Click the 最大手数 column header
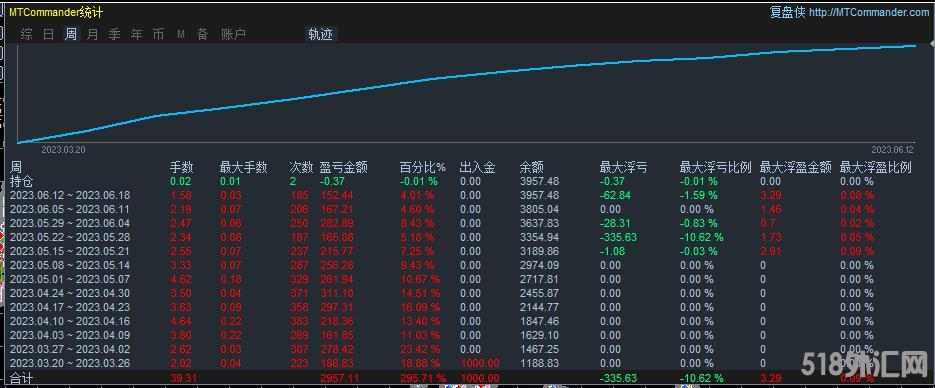Screen dimensions: 935x388 click(243, 168)
